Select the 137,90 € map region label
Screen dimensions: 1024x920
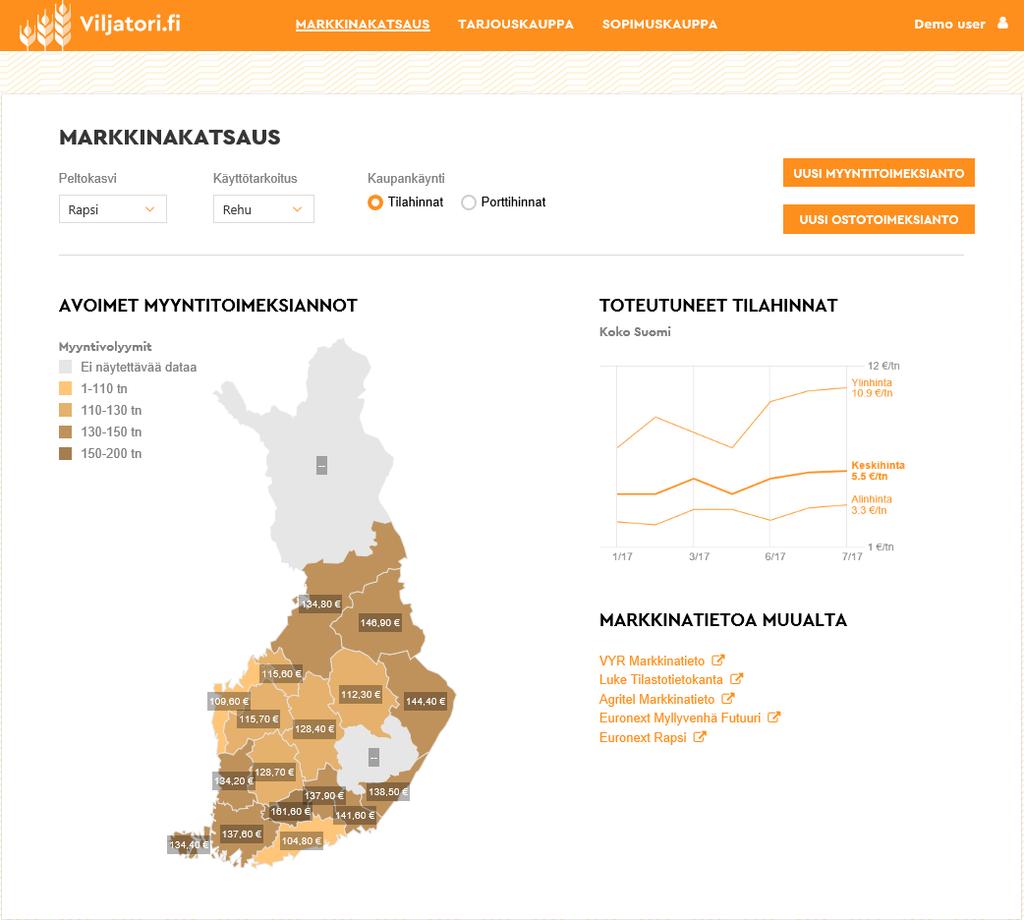click(x=324, y=795)
